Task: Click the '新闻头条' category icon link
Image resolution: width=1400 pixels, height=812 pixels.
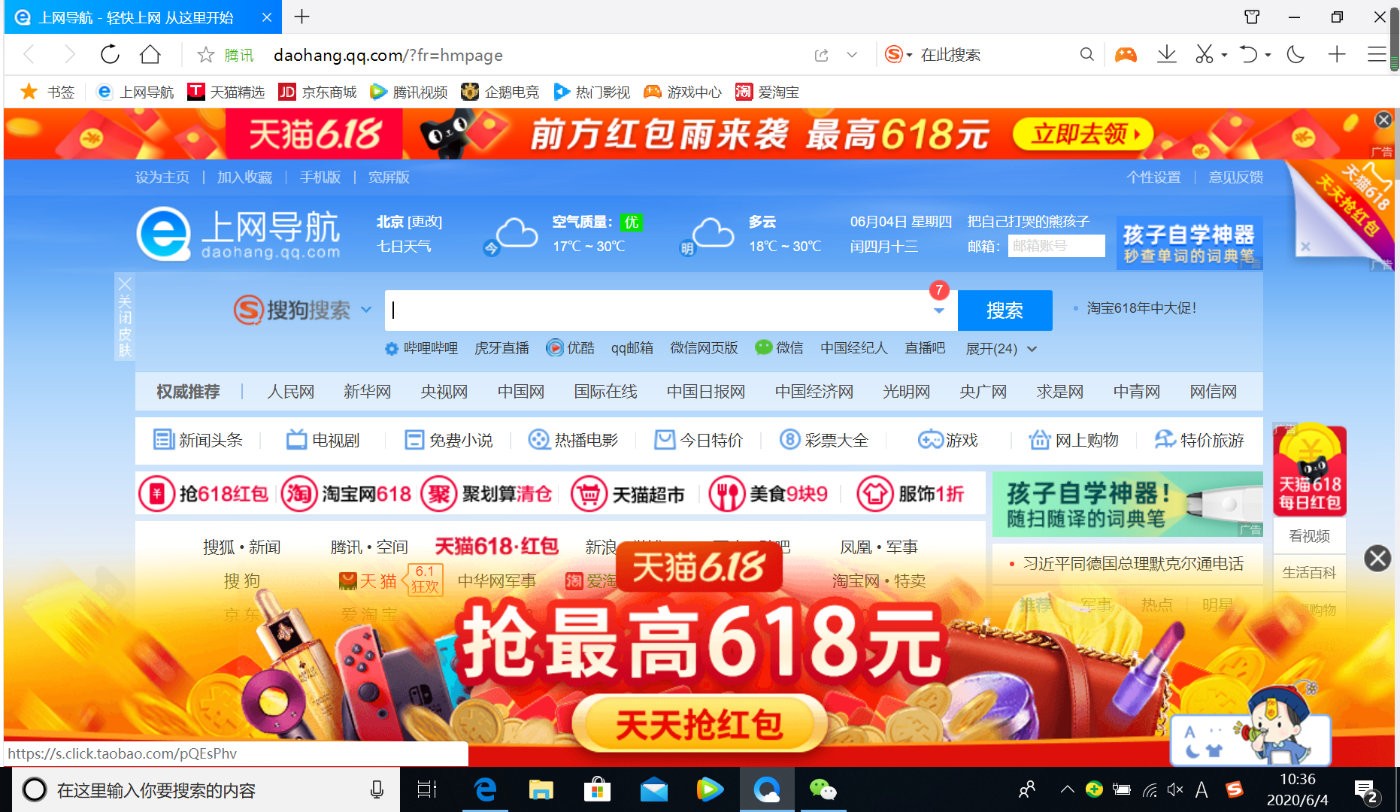Action: tap(198, 440)
